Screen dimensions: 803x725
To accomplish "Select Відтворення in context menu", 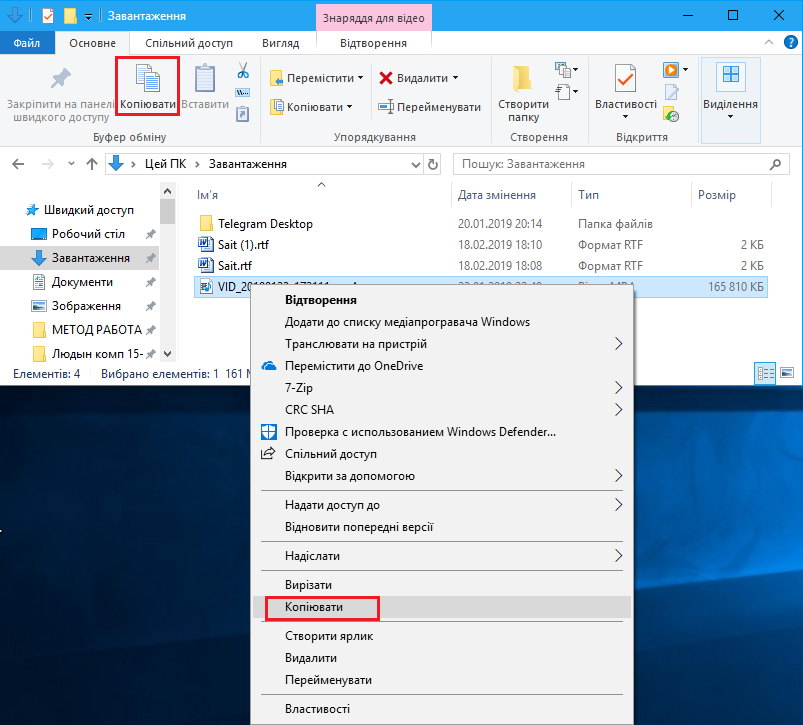I will 441,300.
